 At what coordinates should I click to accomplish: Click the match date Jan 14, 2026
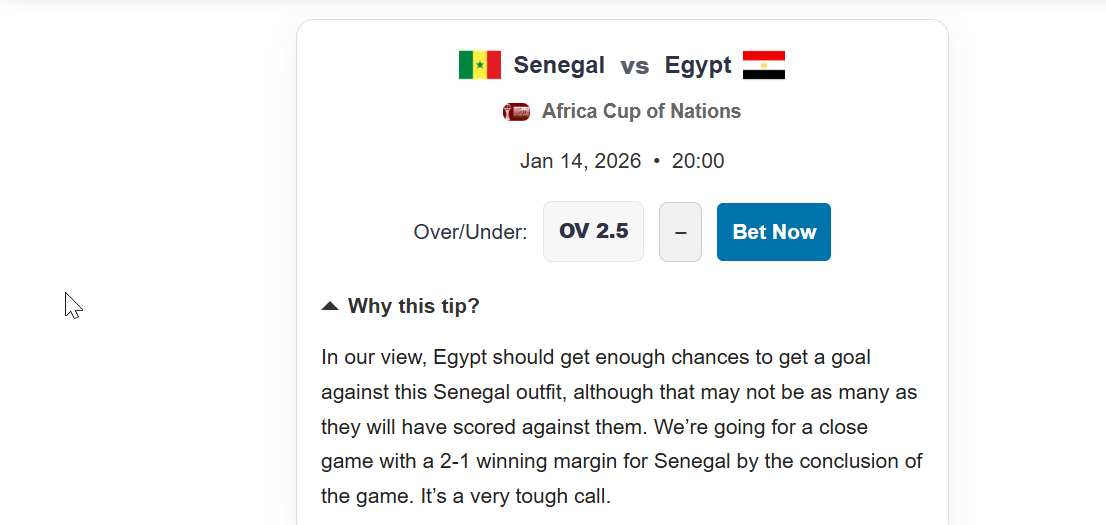(580, 161)
